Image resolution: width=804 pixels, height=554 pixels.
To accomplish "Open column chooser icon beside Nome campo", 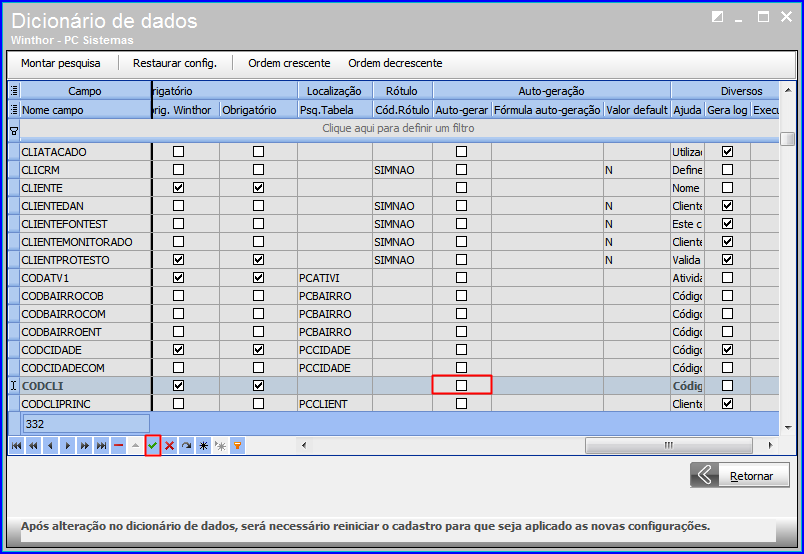I will pos(14,110).
